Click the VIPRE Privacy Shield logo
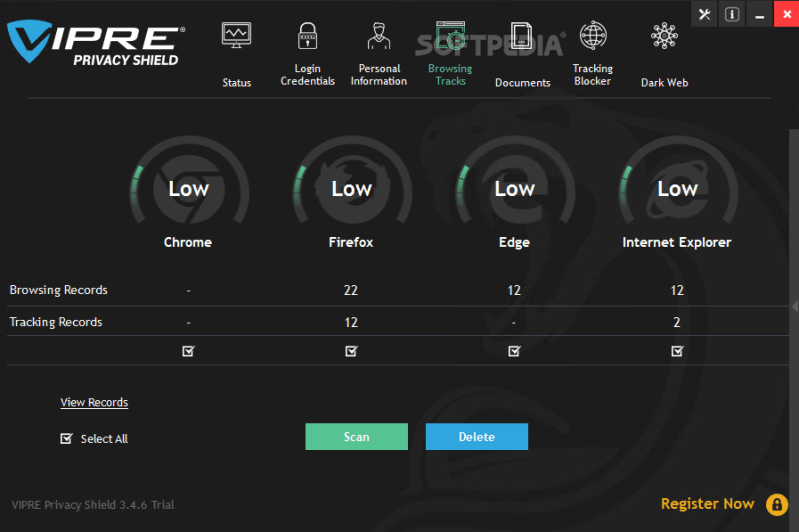Image resolution: width=799 pixels, height=532 pixels. (x=96, y=42)
